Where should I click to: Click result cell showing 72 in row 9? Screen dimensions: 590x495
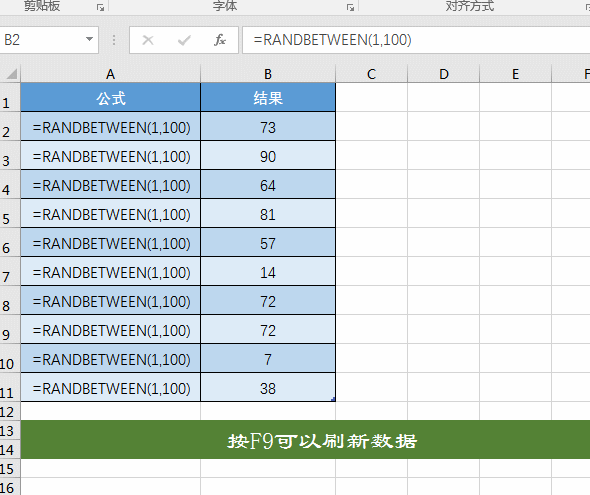[x=268, y=329]
